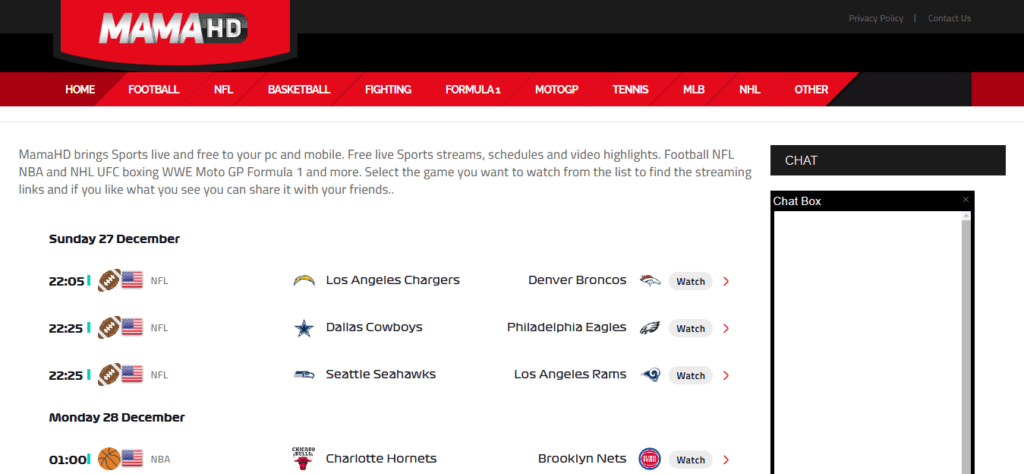Click the football icon in Seahawks row
This screenshot has width=1024, height=474.
pyautogui.click(x=109, y=375)
